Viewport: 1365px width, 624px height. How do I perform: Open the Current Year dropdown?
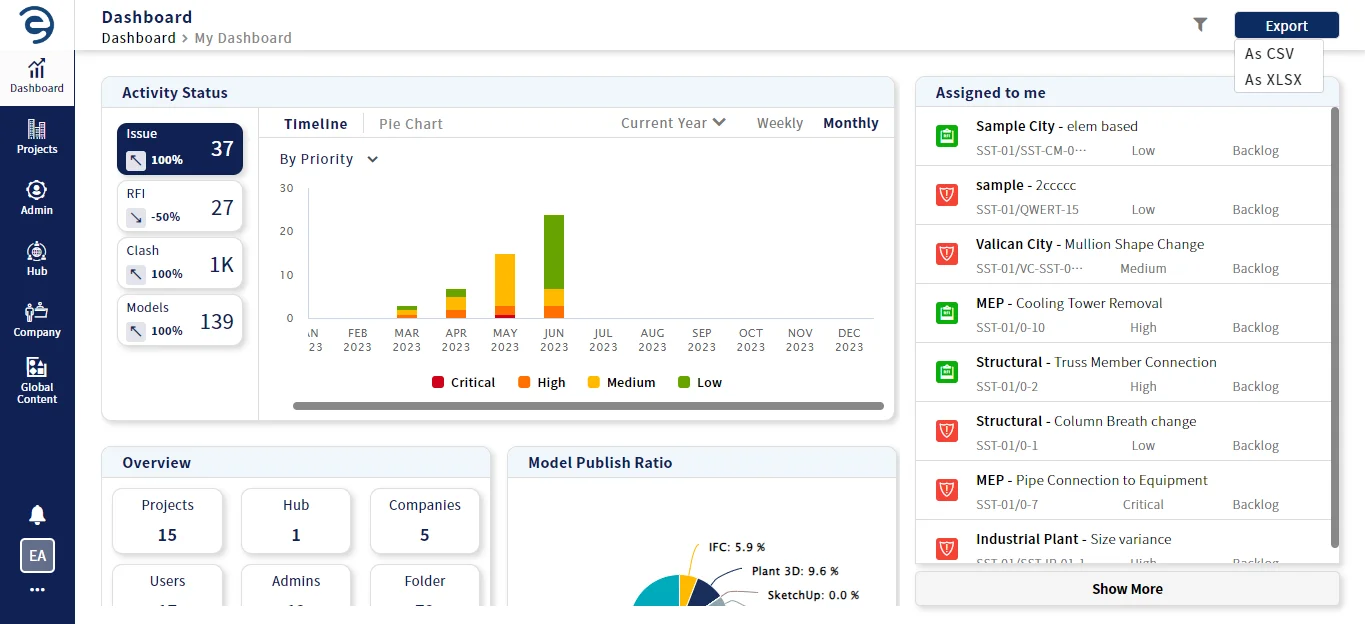click(x=673, y=123)
